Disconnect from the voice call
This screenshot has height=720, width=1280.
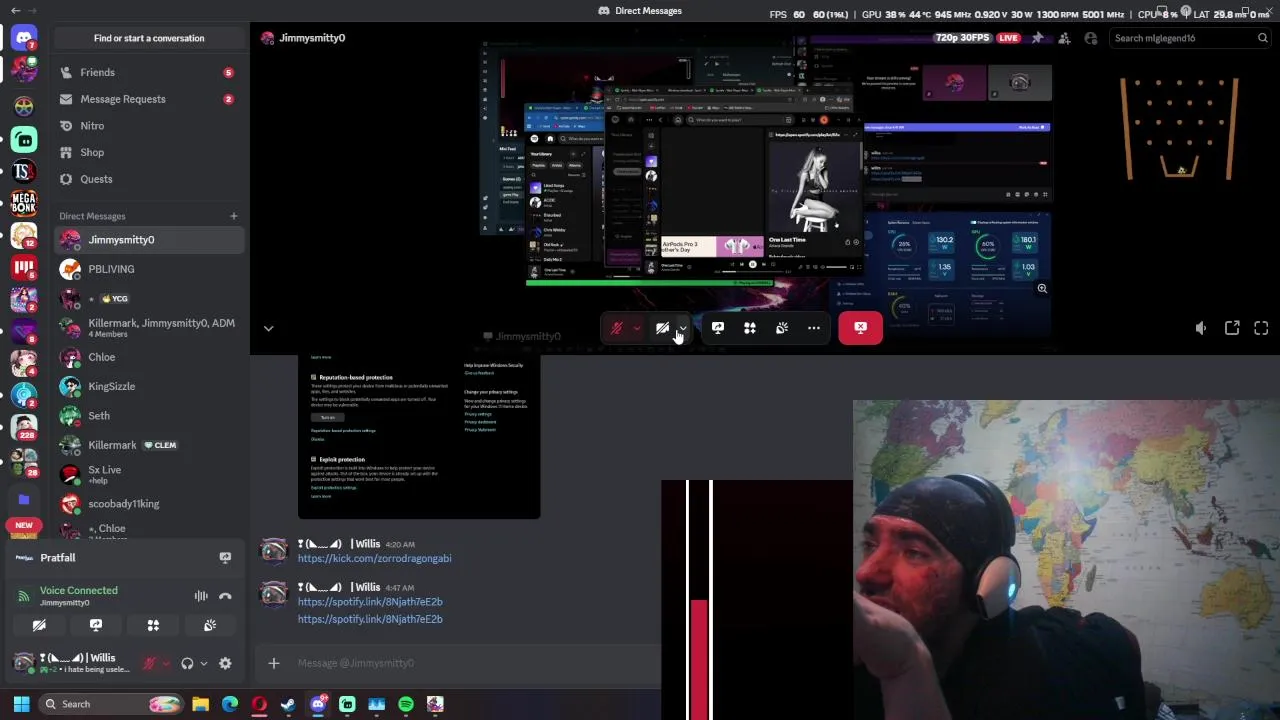pos(225,596)
